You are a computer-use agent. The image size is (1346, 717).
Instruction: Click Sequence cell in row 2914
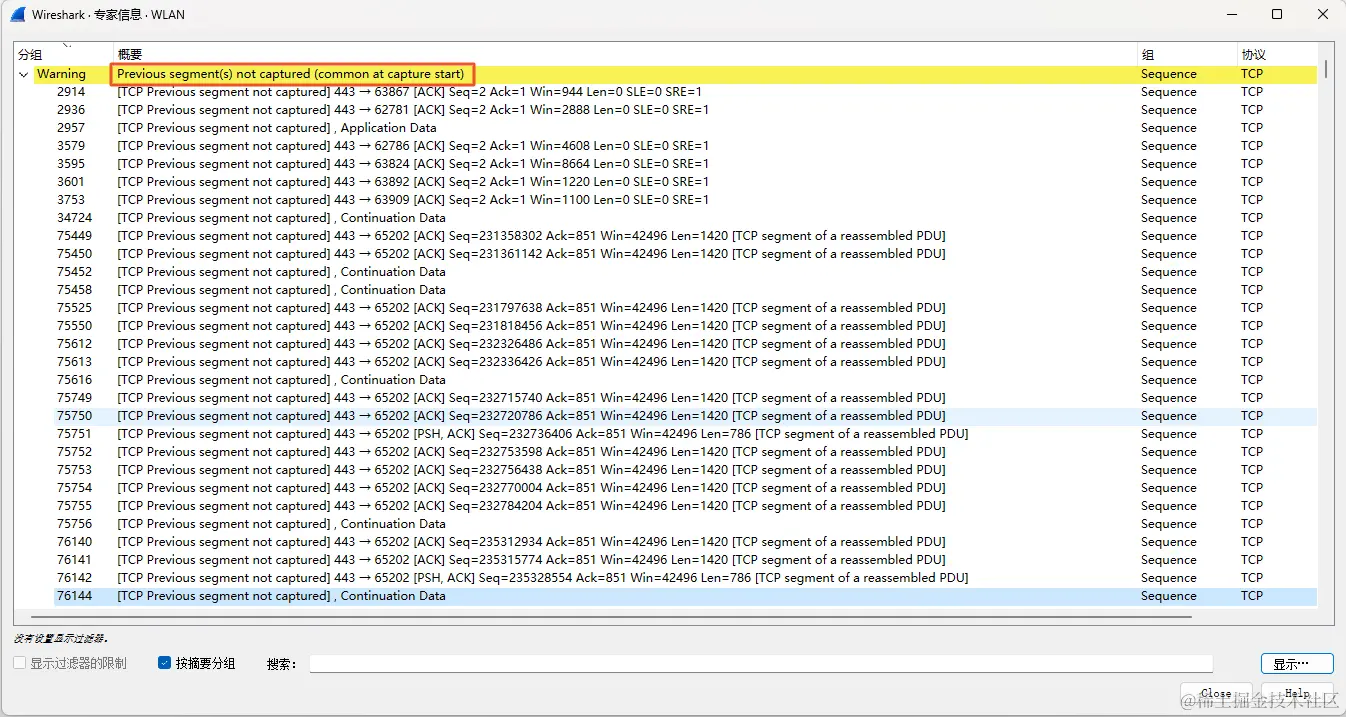tap(1169, 92)
